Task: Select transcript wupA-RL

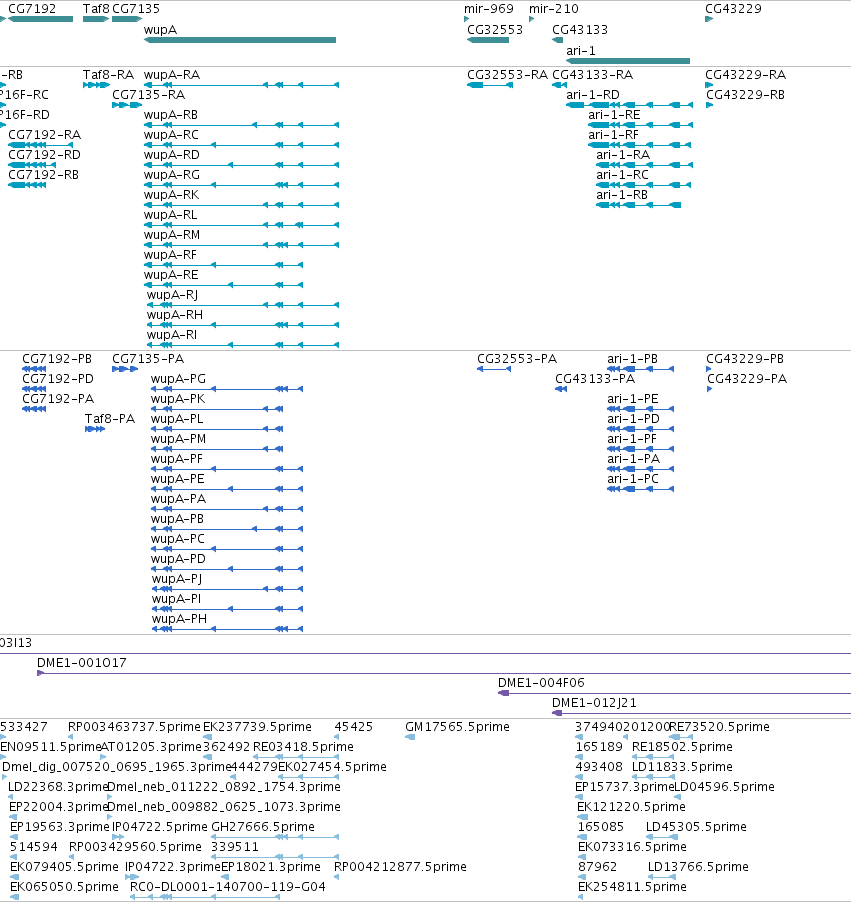Action: click(x=241, y=225)
